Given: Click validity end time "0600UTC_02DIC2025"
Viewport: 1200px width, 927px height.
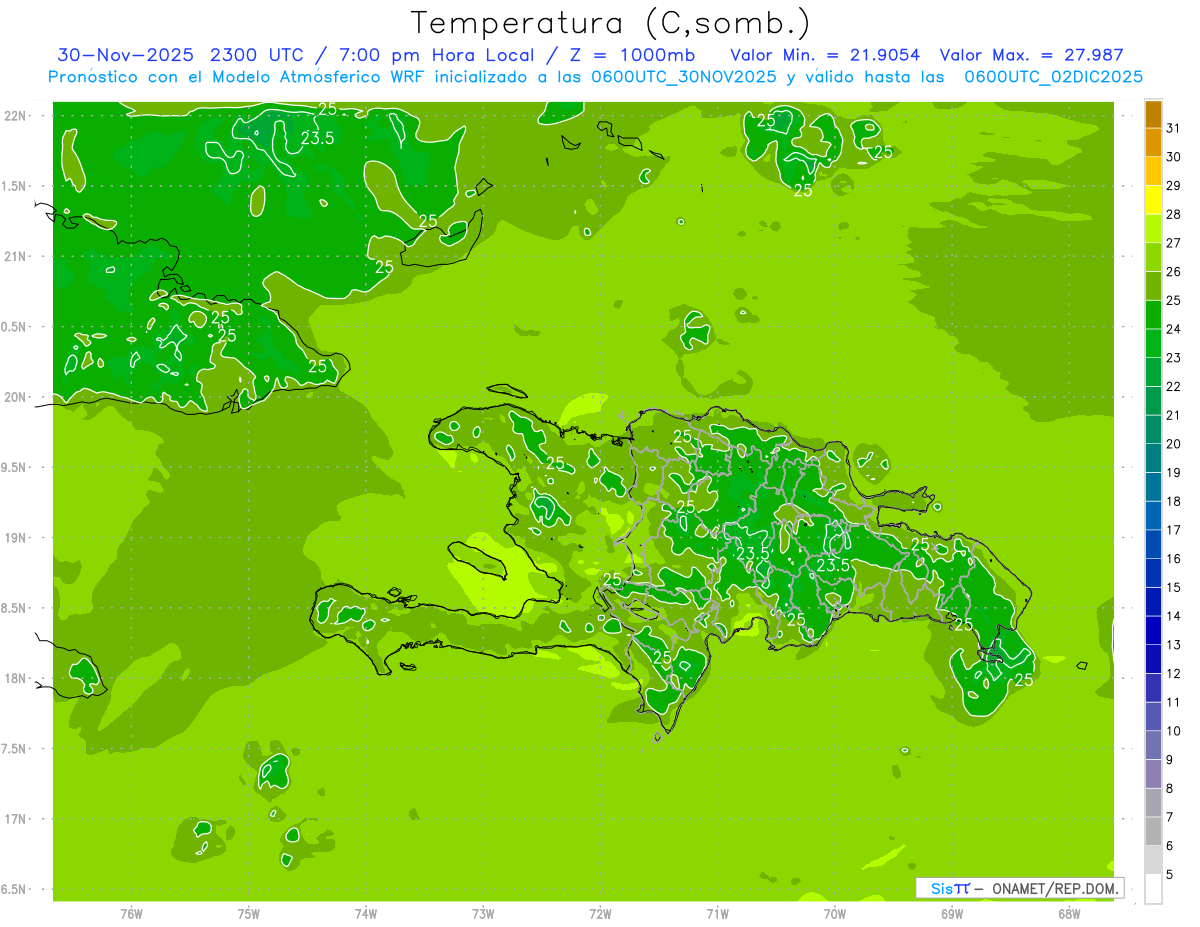Looking at the screenshot, I should pyautogui.click(x=1053, y=77).
